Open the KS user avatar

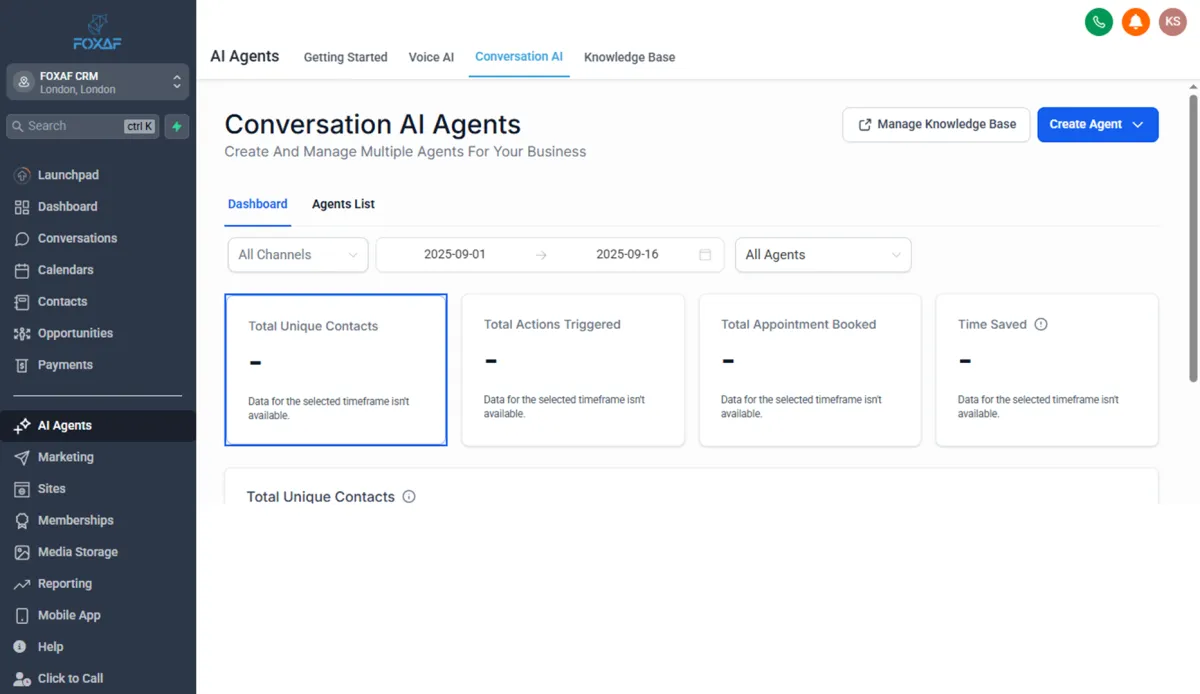pyautogui.click(x=1173, y=22)
